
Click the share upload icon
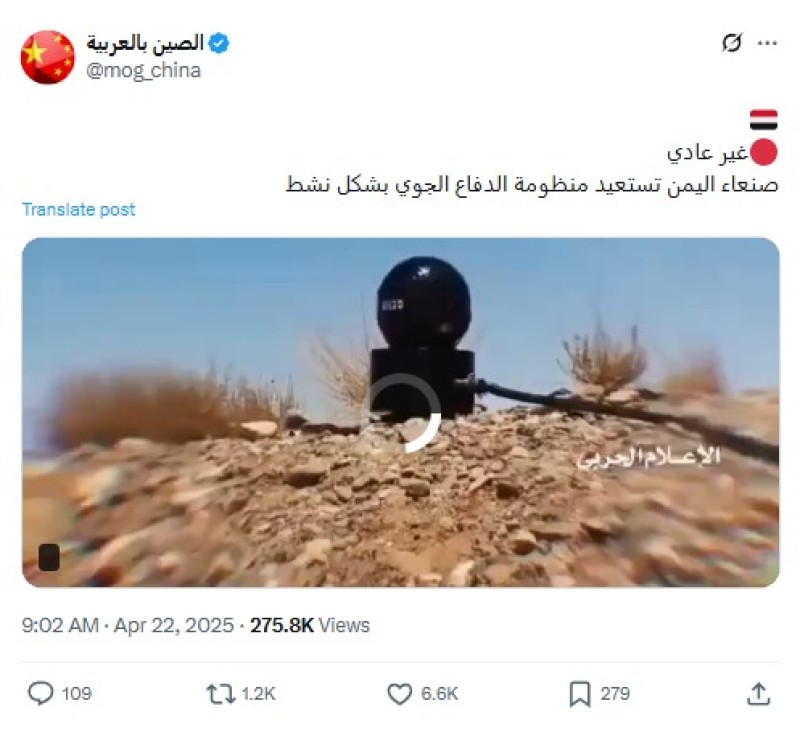tap(759, 694)
